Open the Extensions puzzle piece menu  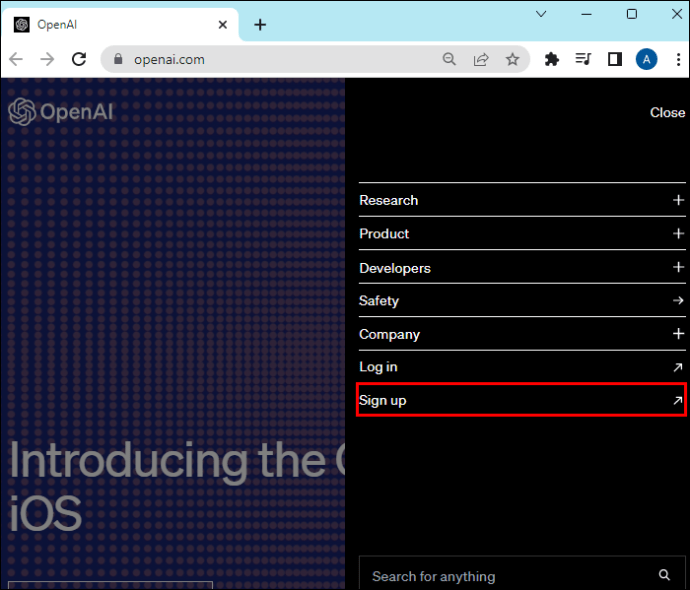coord(551,59)
